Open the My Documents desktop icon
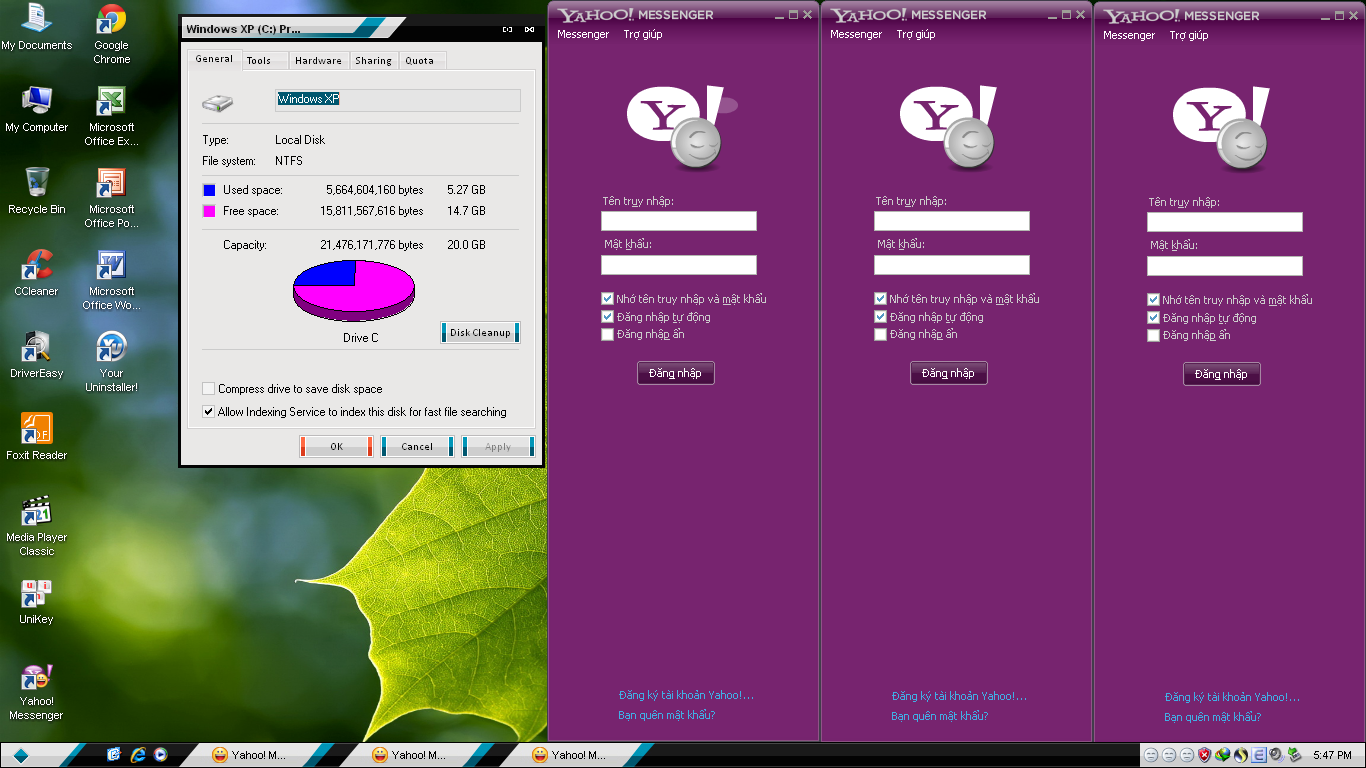Image resolution: width=1366 pixels, height=768 pixels. (x=37, y=28)
